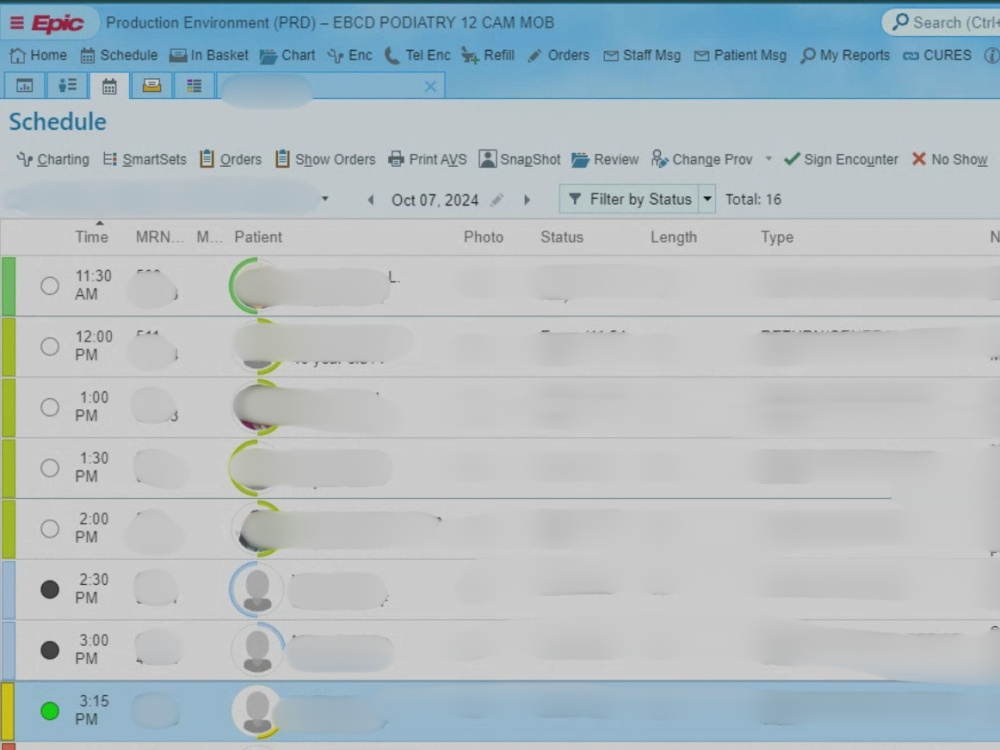
Task: Click the 3:00 PM appointment status dot
Action: pyautogui.click(x=50, y=650)
